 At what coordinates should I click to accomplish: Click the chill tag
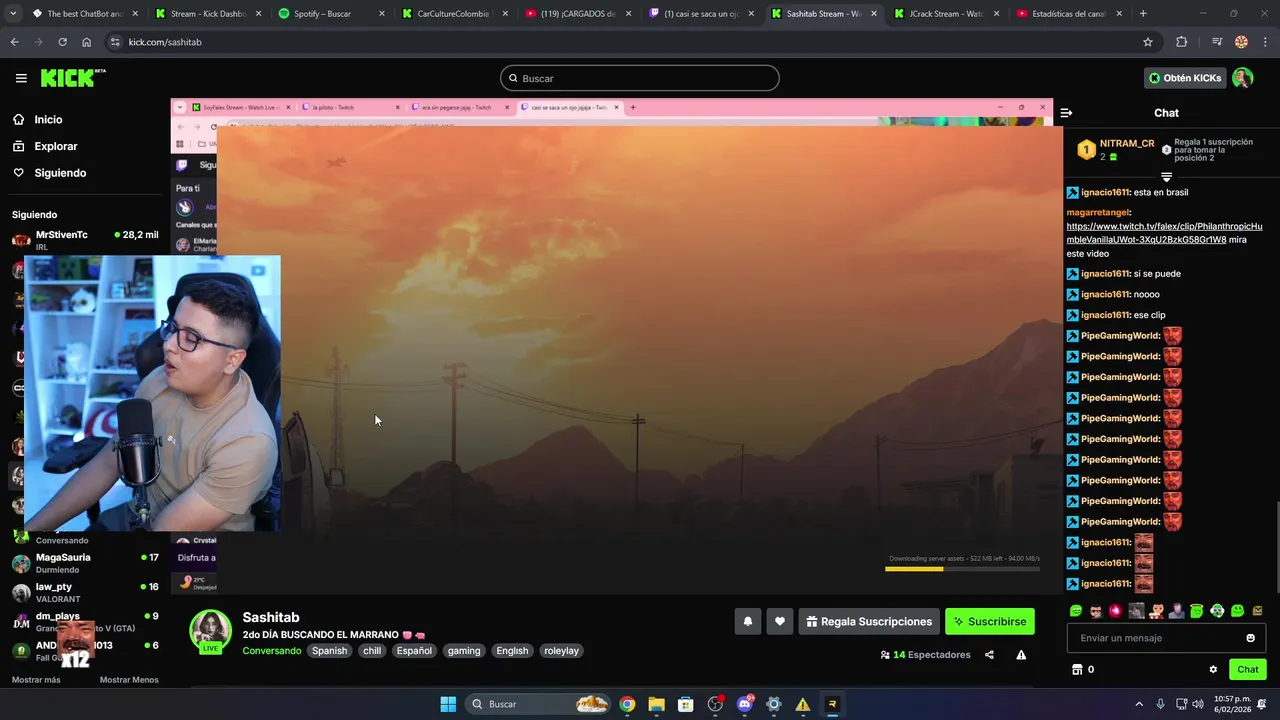point(372,651)
